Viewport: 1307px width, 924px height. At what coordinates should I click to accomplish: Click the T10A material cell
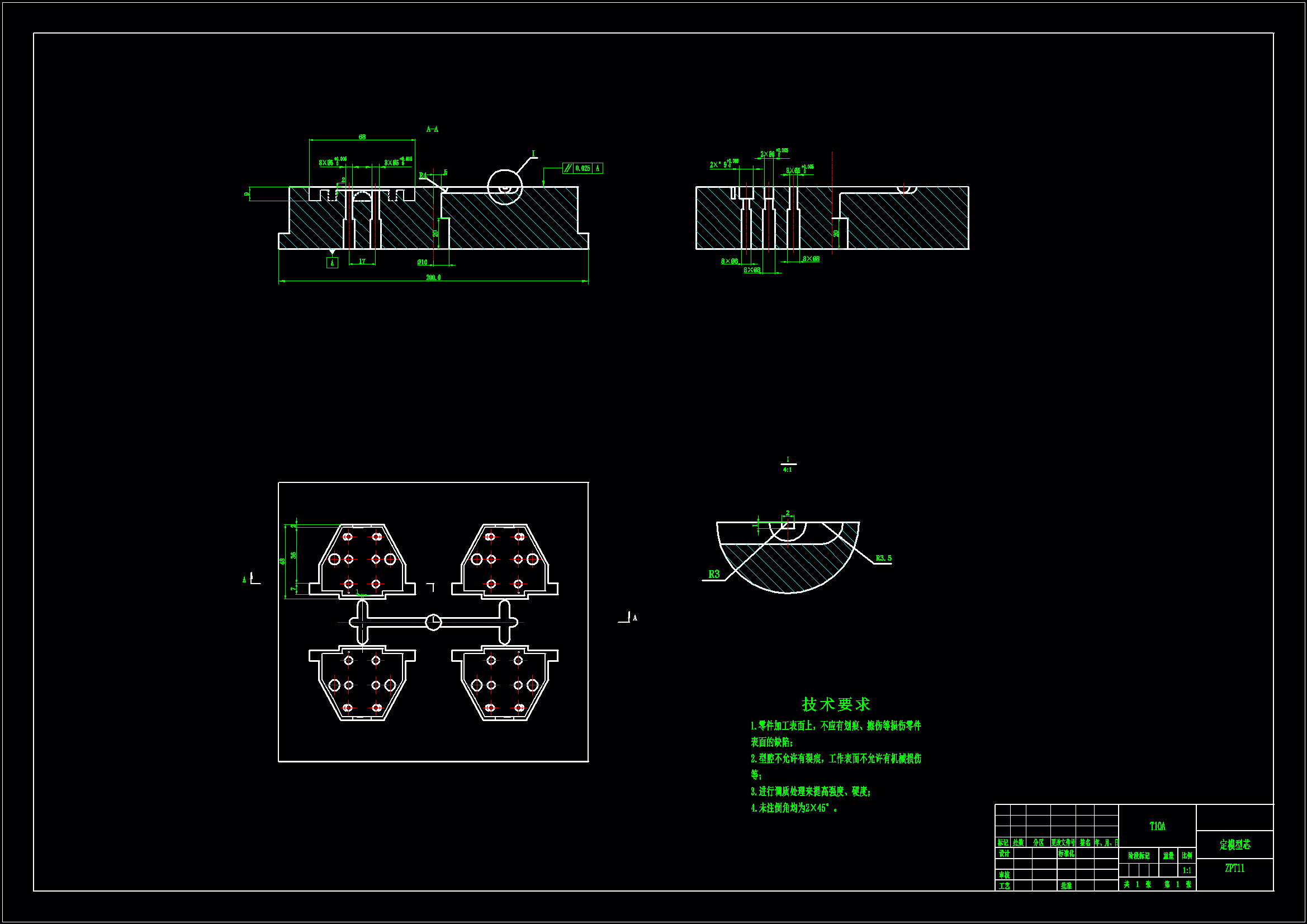[x=1157, y=827]
